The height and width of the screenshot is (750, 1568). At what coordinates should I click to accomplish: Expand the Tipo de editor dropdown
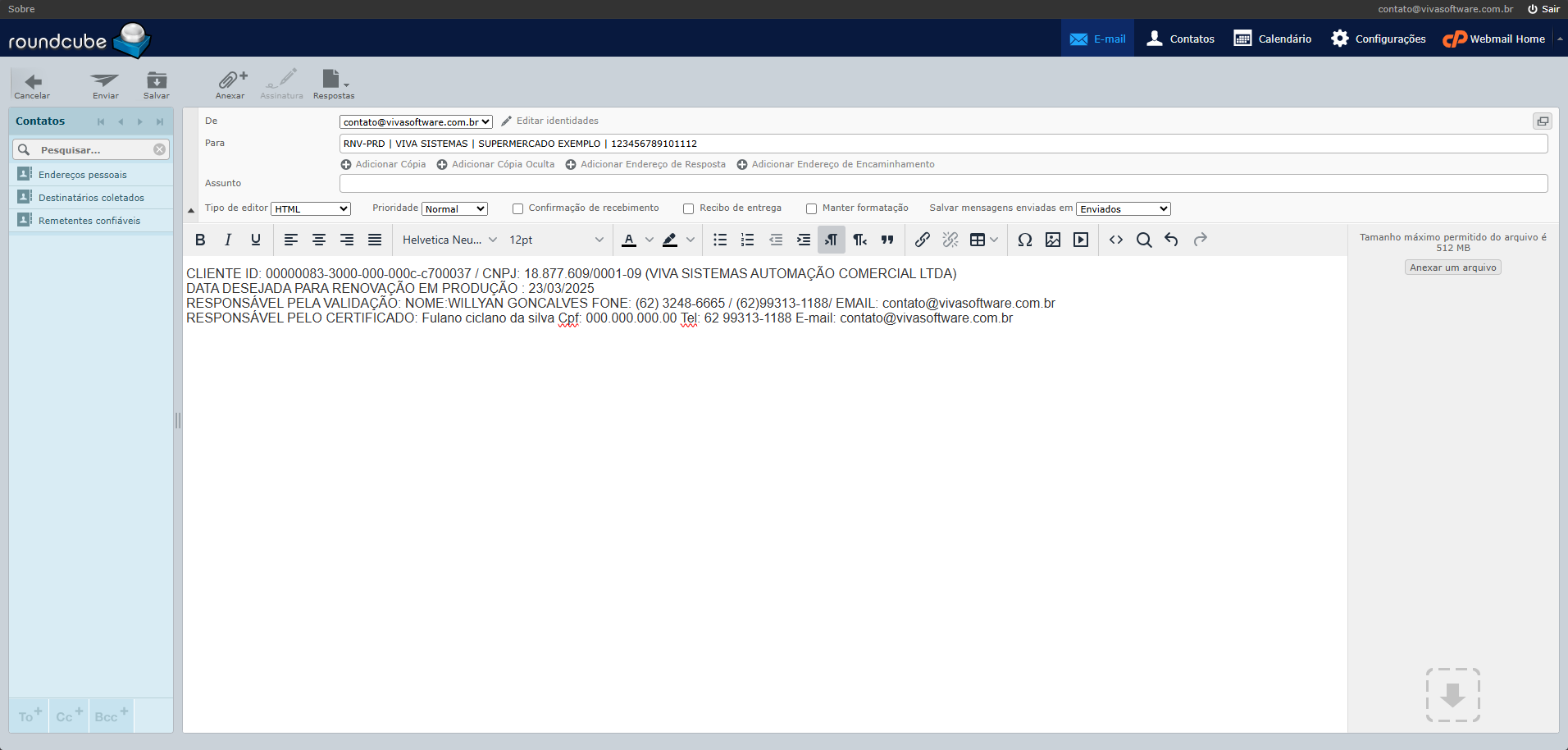(311, 209)
